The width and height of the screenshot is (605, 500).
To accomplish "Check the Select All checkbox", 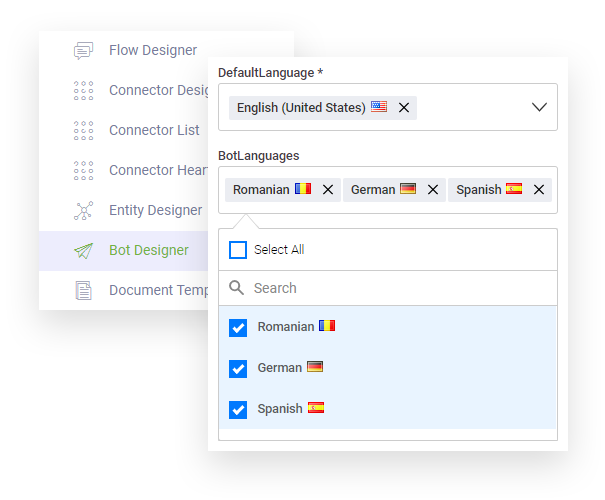I will click(x=238, y=250).
